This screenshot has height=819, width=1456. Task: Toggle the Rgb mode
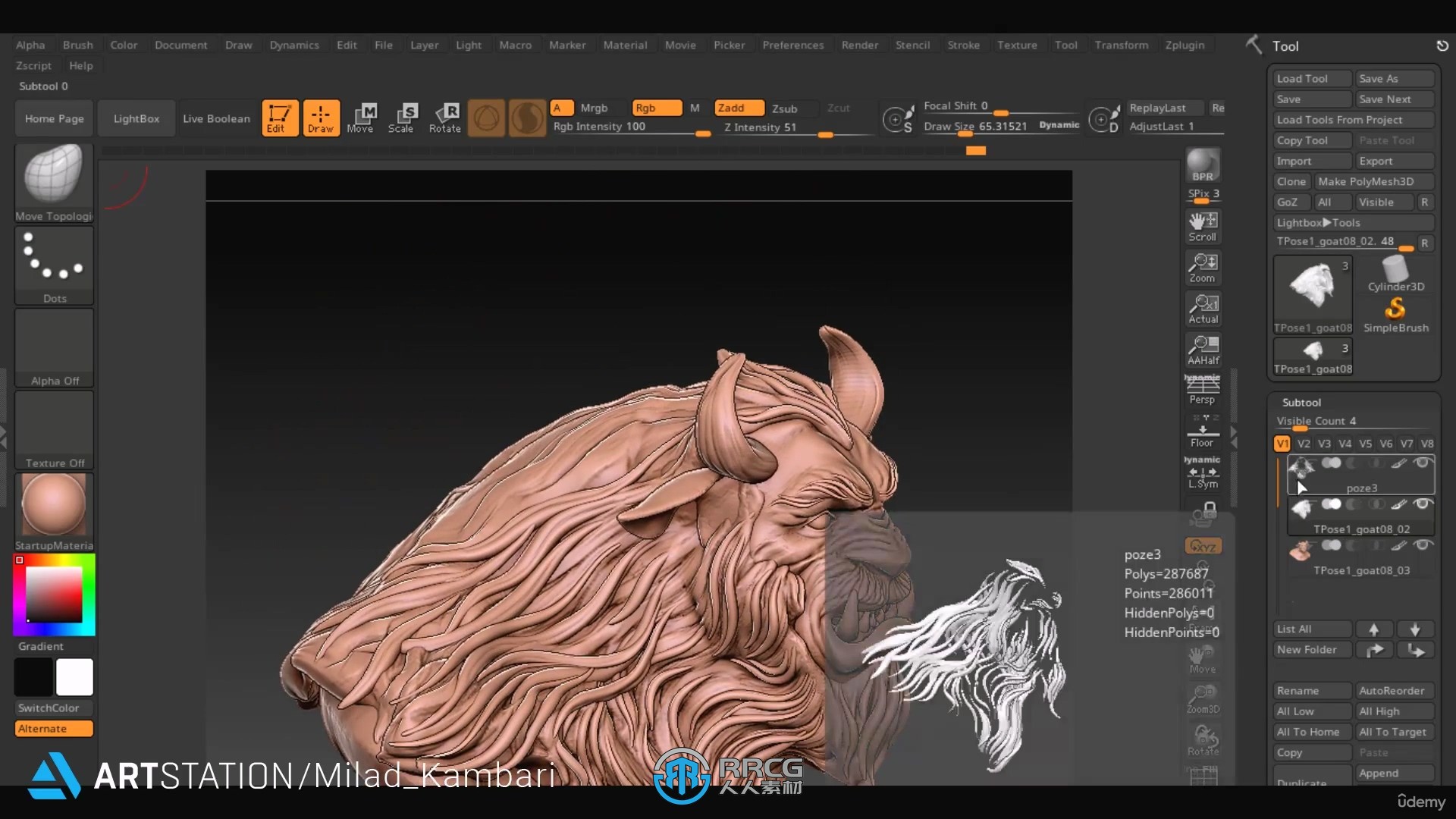pyautogui.click(x=657, y=108)
